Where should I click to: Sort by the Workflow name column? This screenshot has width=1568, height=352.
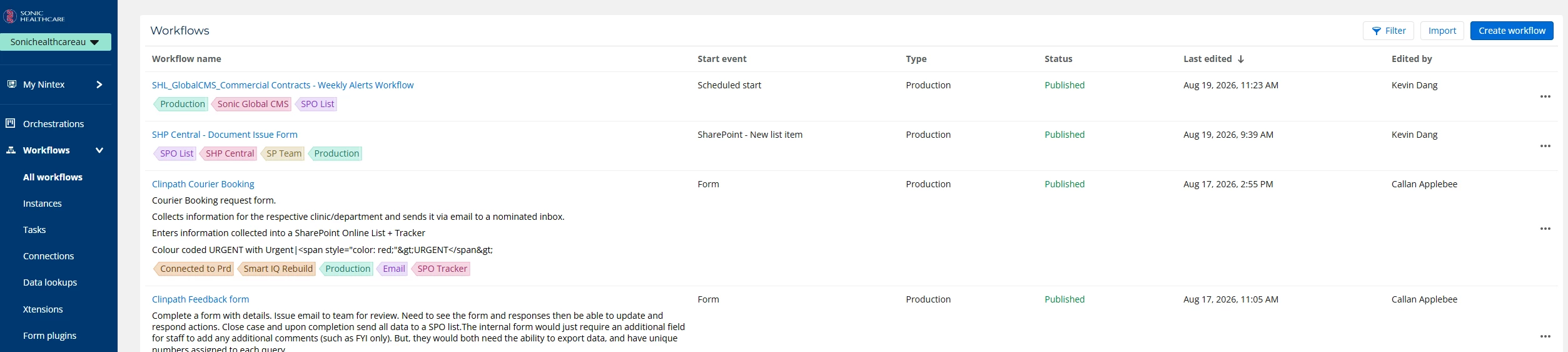pyautogui.click(x=186, y=59)
